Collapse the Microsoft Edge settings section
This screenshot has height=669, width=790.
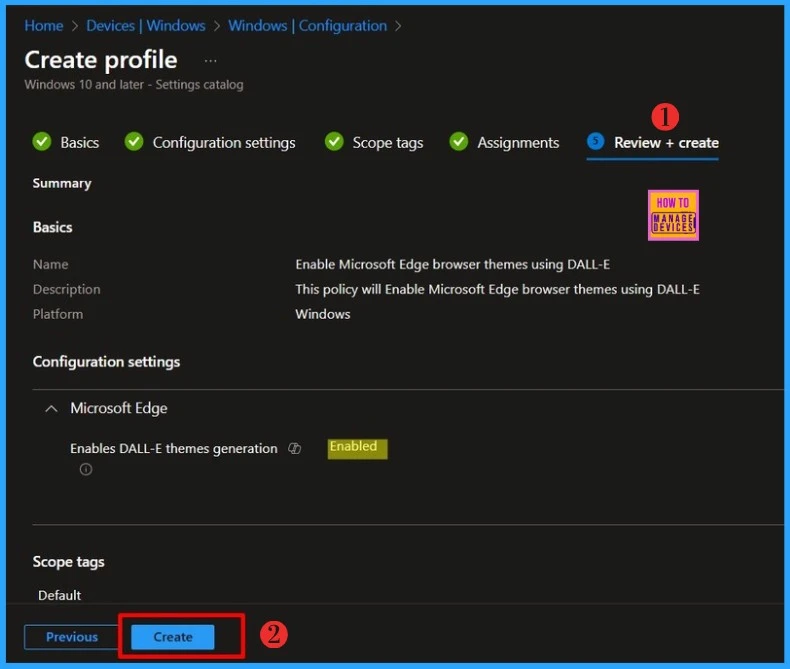pos(51,409)
